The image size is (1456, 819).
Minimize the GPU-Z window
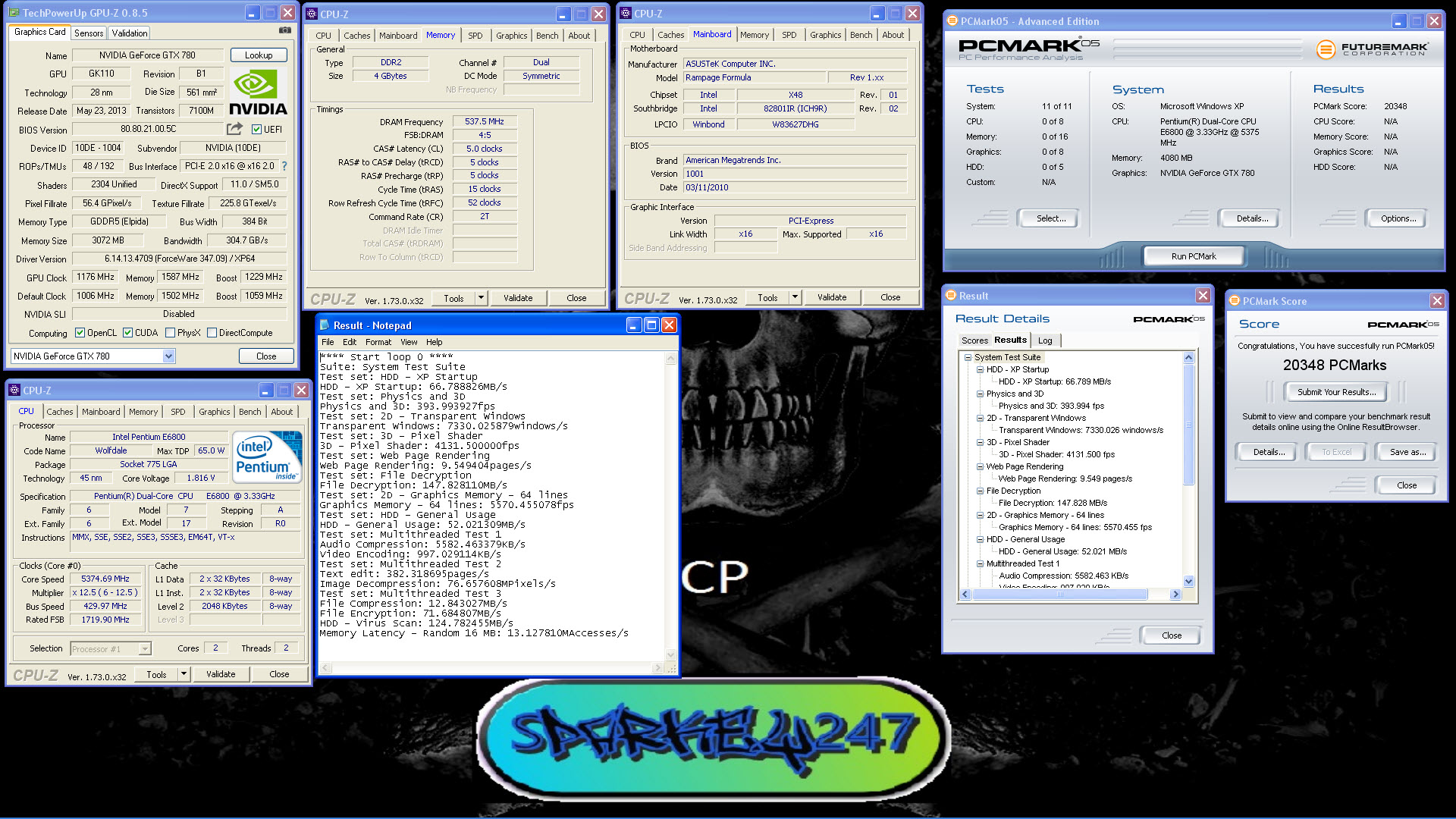point(253,13)
